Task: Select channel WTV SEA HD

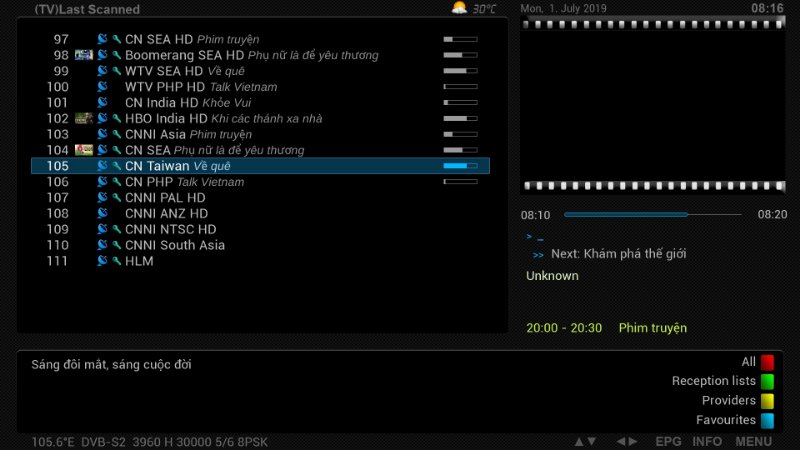Action: point(260,71)
